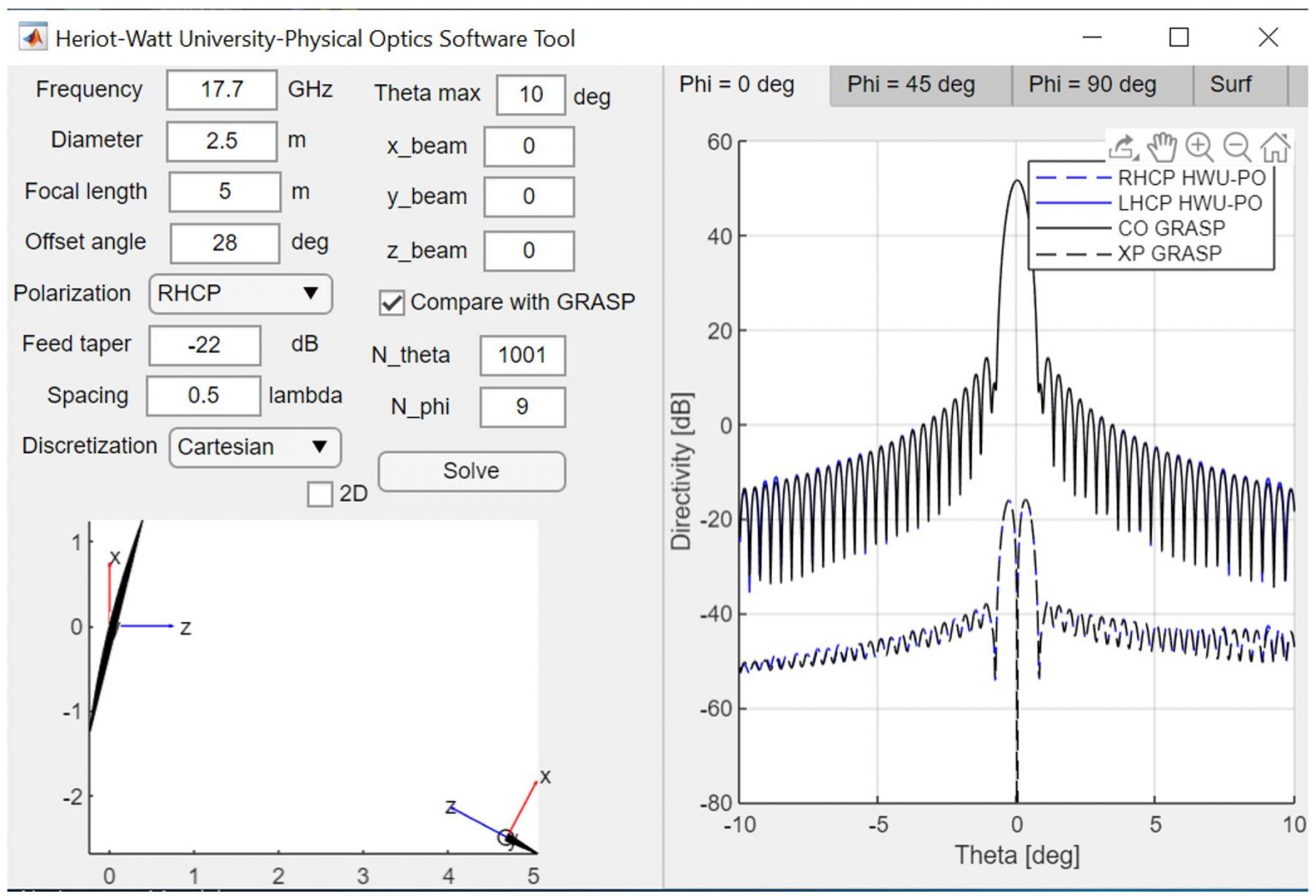The width and height of the screenshot is (1316, 896).
Task: Activate the zoom-in magnifier tool
Action: 1199,147
